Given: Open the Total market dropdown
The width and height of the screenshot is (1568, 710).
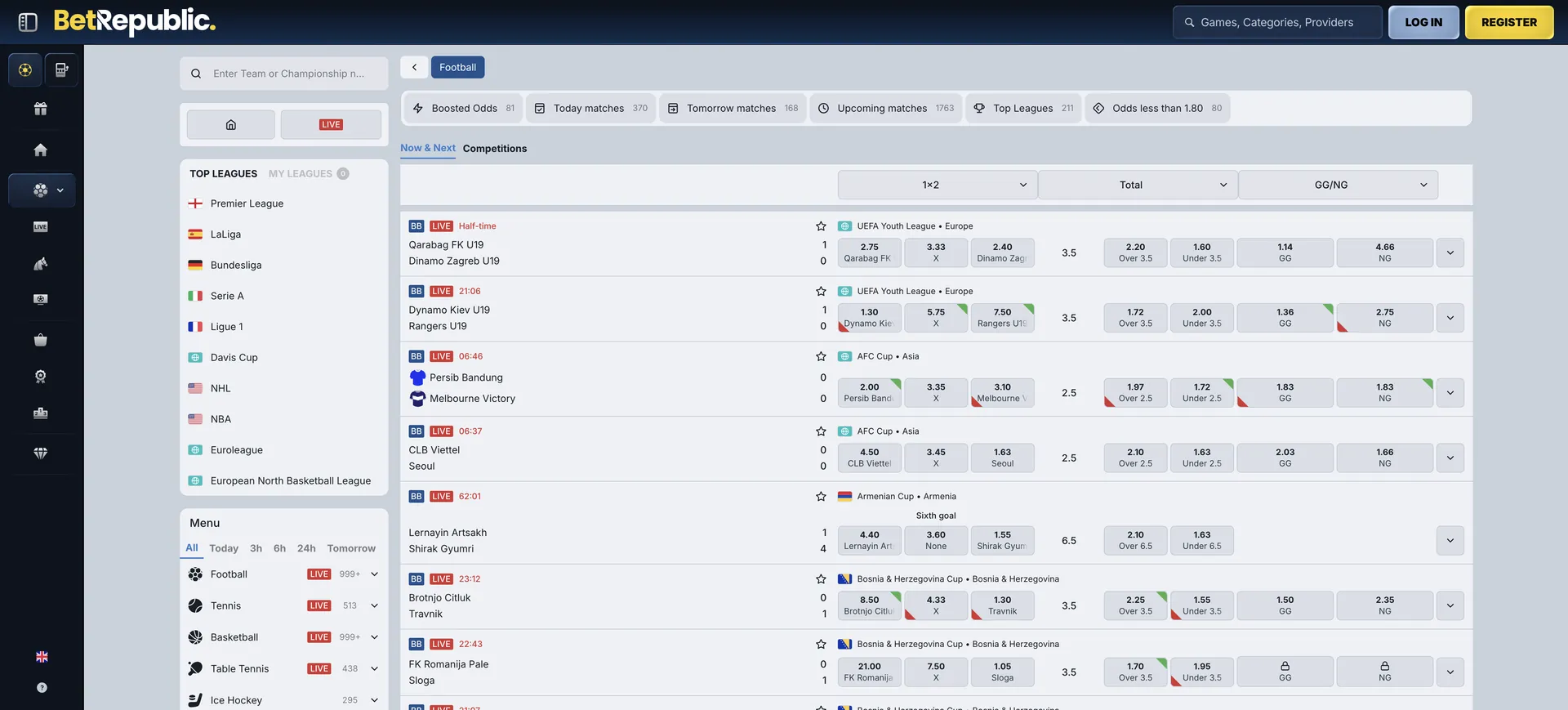Looking at the screenshot, I should pyautogui.click(x=1138, y=185).
